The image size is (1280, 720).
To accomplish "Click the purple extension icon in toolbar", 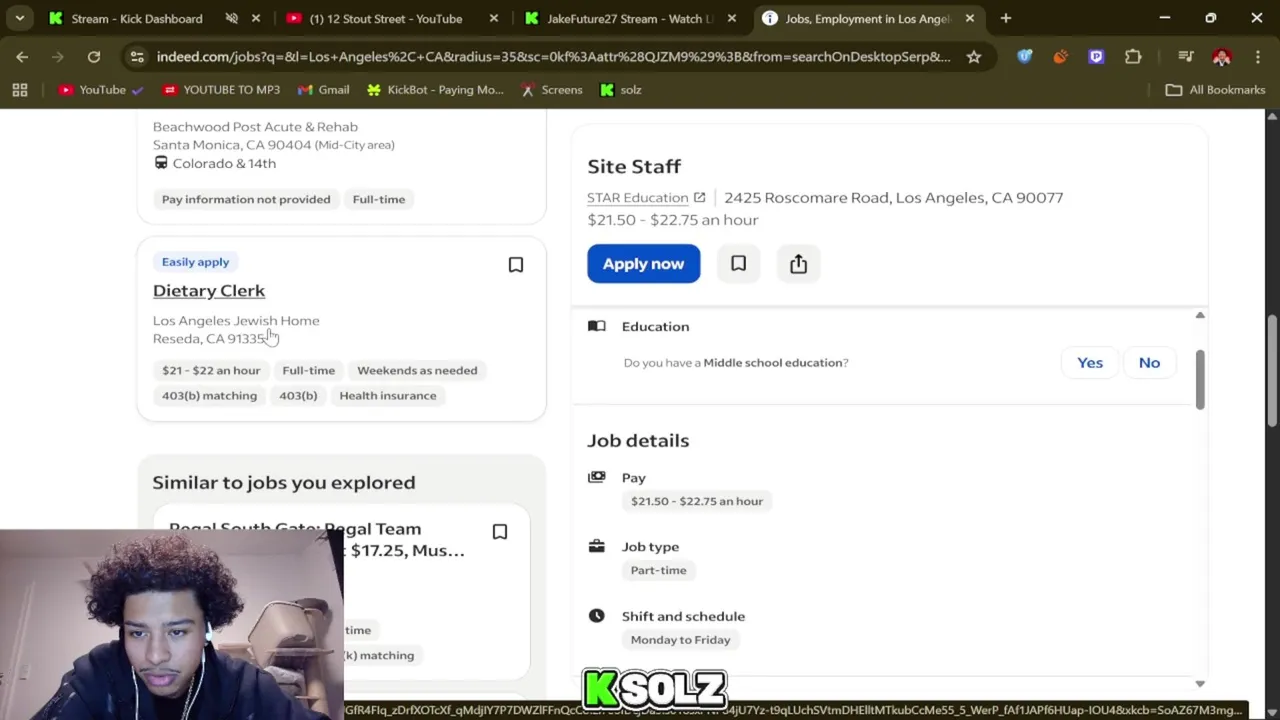I will tap(1097, 57).
